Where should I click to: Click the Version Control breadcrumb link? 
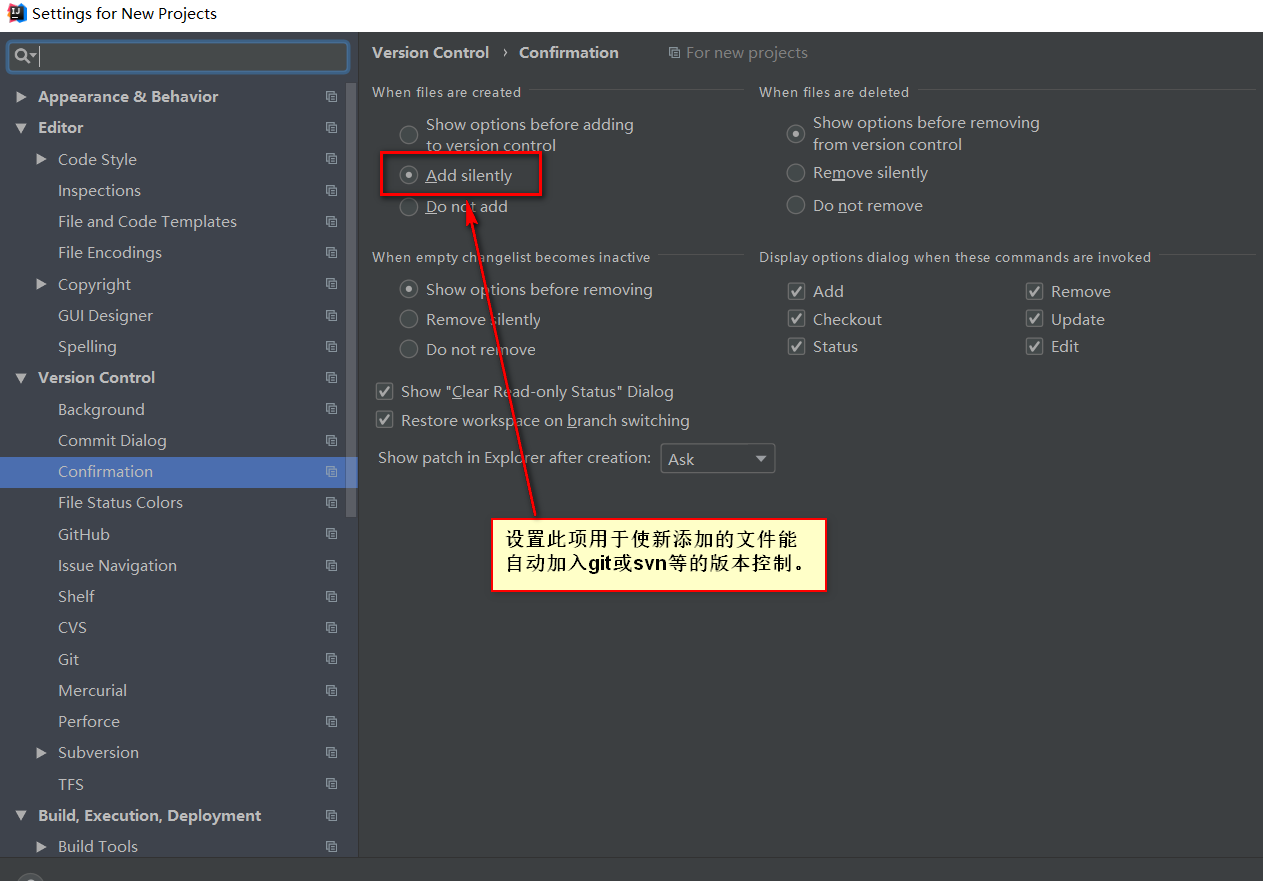coord(431,52)
